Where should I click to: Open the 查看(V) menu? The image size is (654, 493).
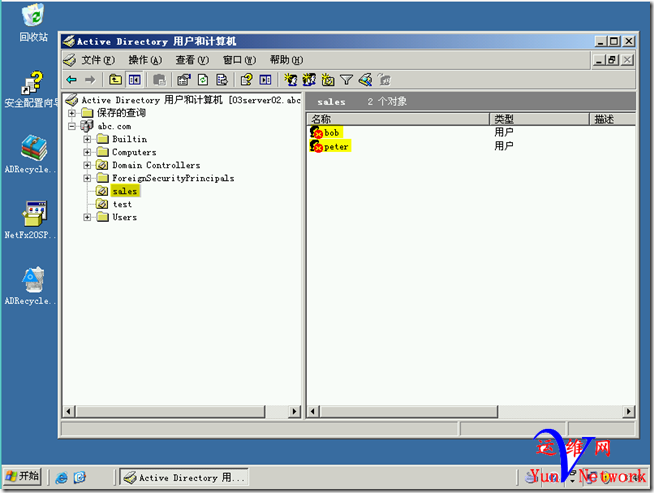(x=192, y=60)
